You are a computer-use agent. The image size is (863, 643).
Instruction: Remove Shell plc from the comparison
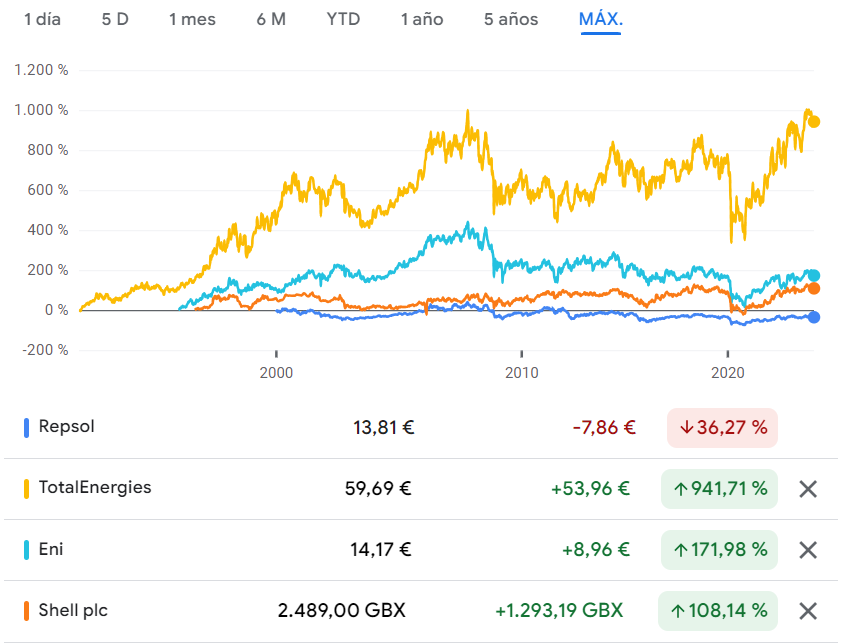[809, 611]
